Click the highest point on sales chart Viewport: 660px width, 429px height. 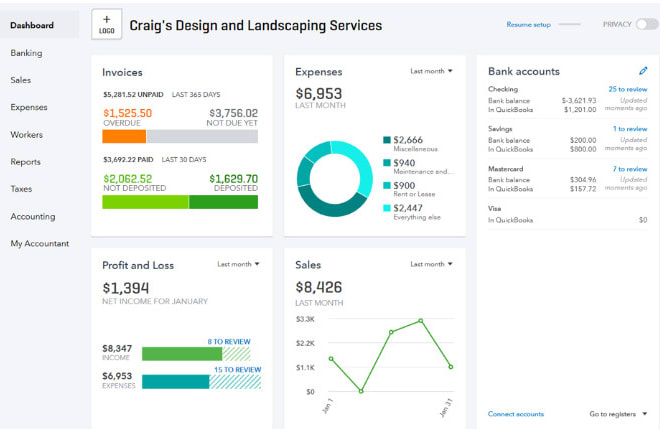tap(420, 321)
